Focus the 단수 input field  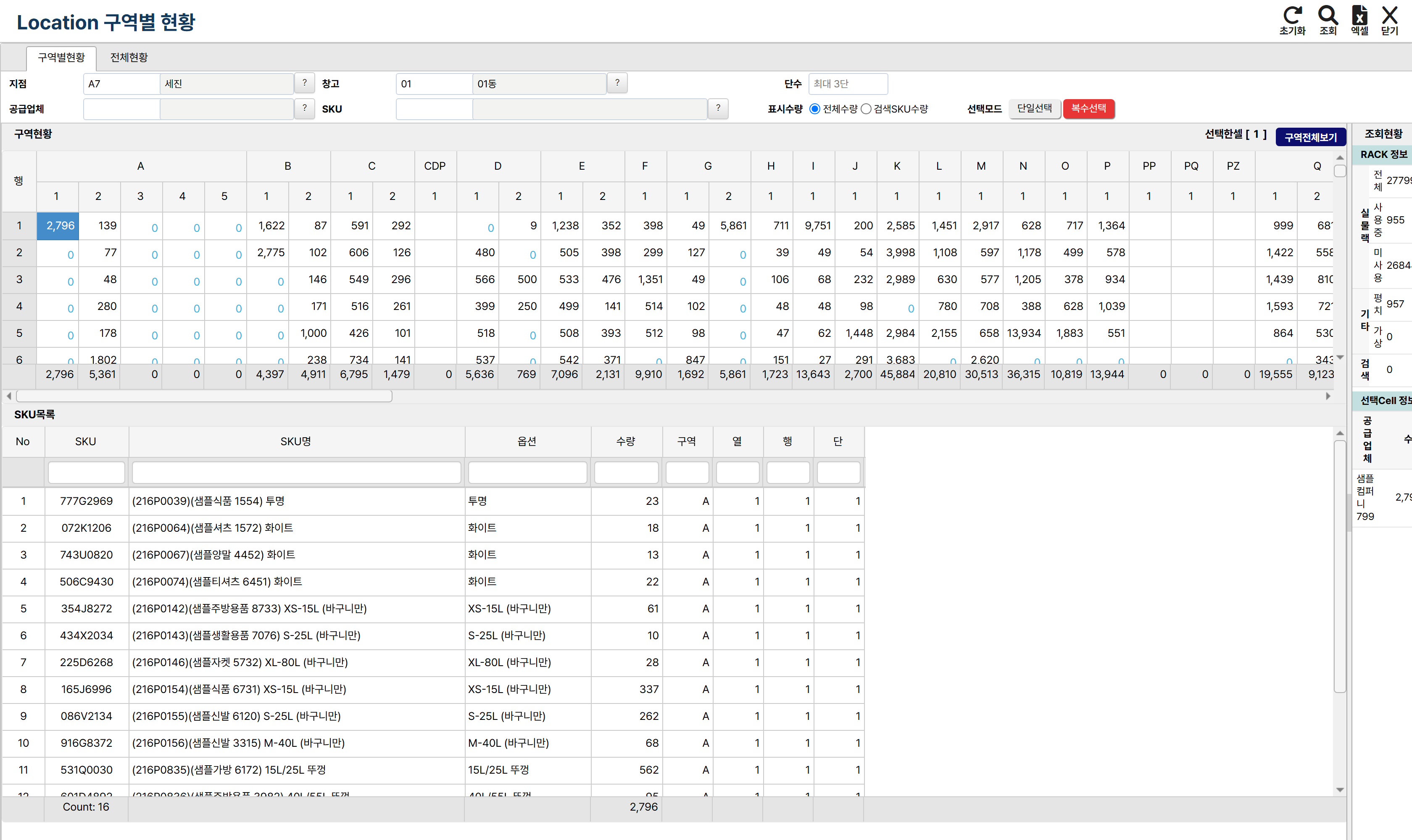point(848,84)
